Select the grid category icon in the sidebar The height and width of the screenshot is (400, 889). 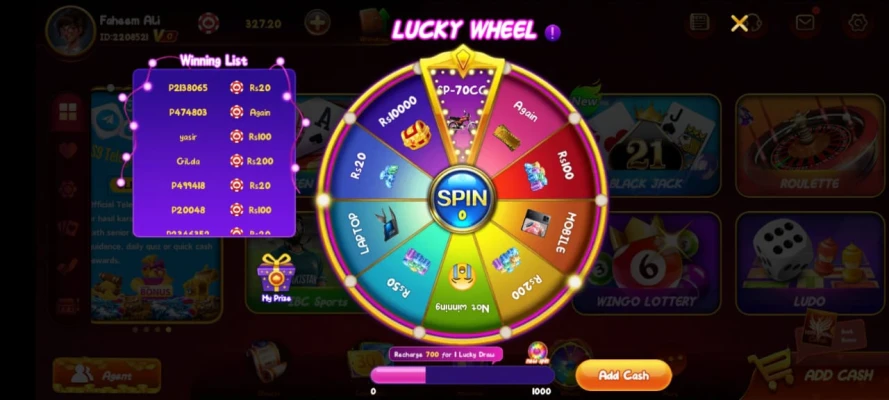(x=68, y=112)
